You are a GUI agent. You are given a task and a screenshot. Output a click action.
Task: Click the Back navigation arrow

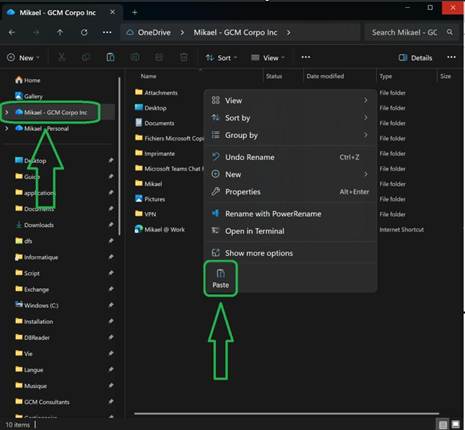[x=12, y=32]
